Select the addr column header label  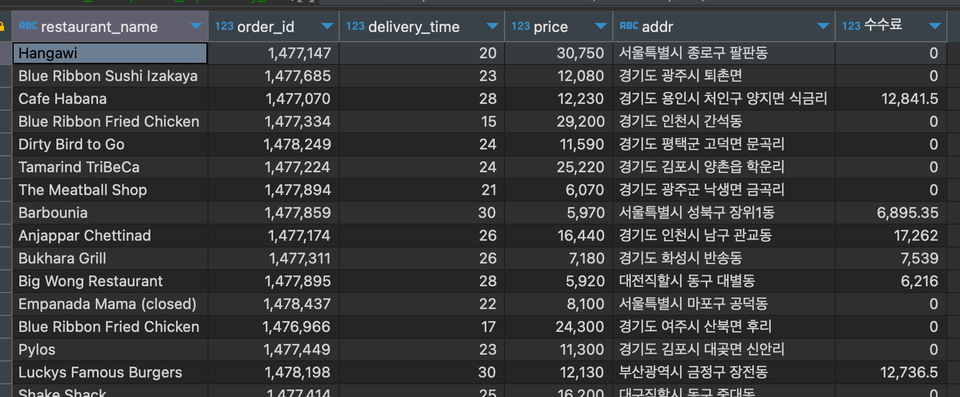pyautogui.click(x=658, y=27)
